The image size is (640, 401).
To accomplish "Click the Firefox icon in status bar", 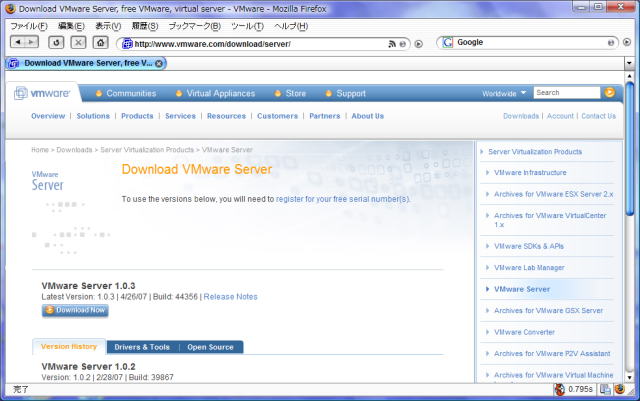I will 620,389.
